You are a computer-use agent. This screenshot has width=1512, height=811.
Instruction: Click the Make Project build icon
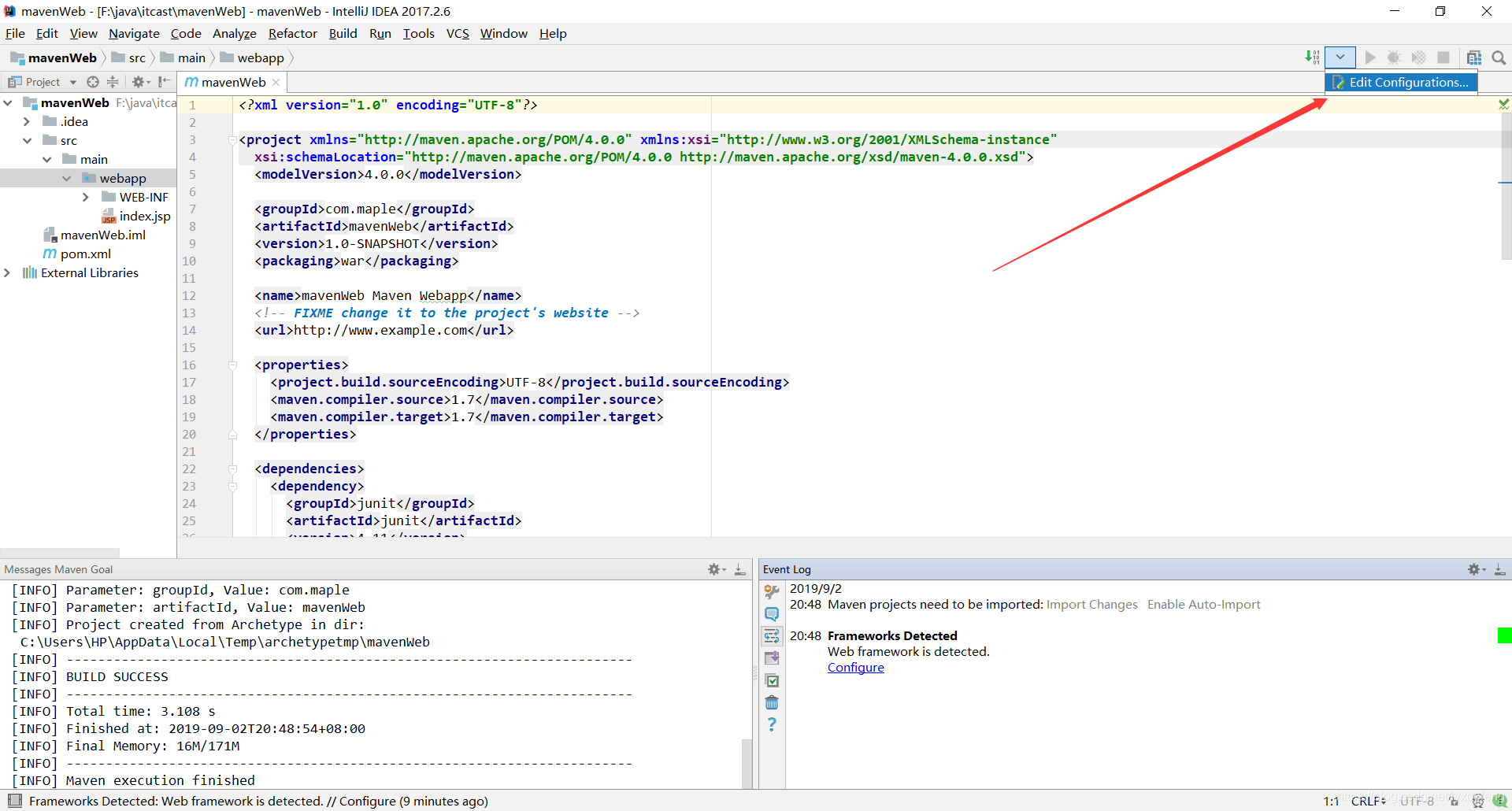coord(1312,57)
